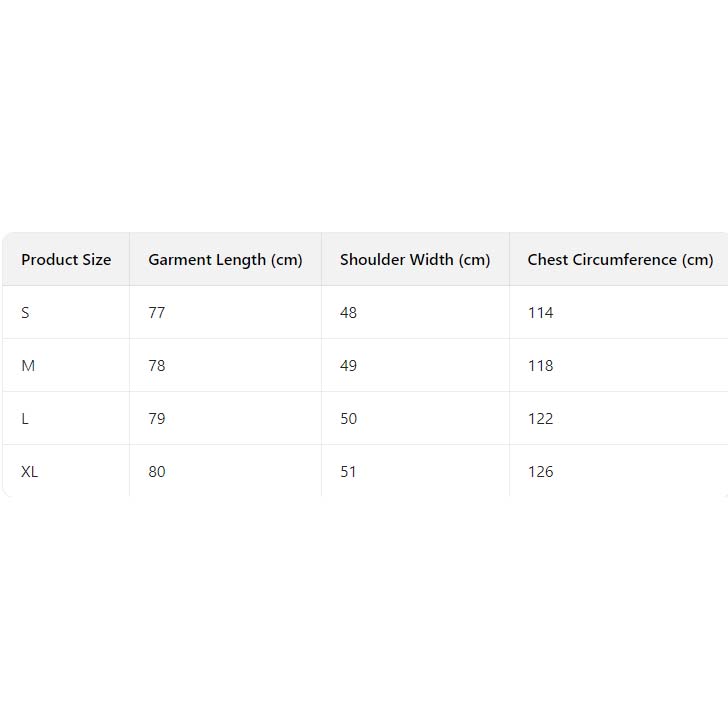The width and height of the screenshot is (728, 728).
Task: Select shoulder width value 50
Action: [x=348, y=419]
